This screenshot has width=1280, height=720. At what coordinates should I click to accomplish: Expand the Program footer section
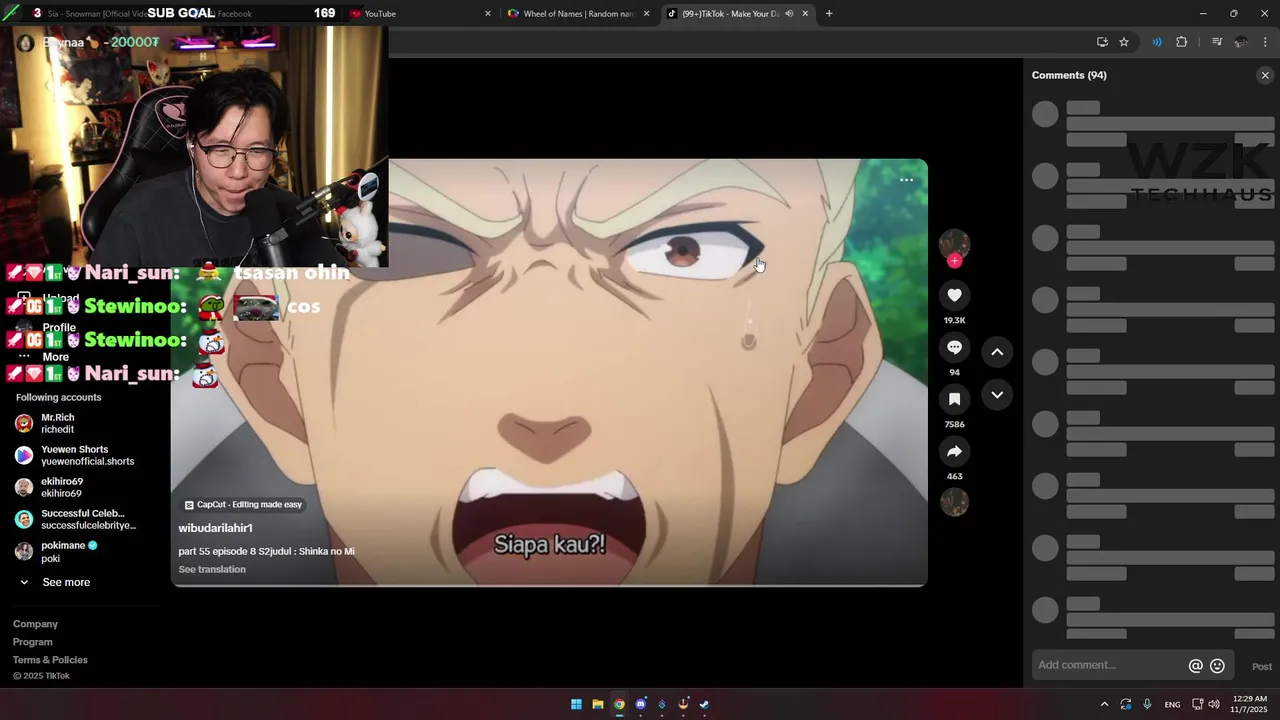point(32,642)
